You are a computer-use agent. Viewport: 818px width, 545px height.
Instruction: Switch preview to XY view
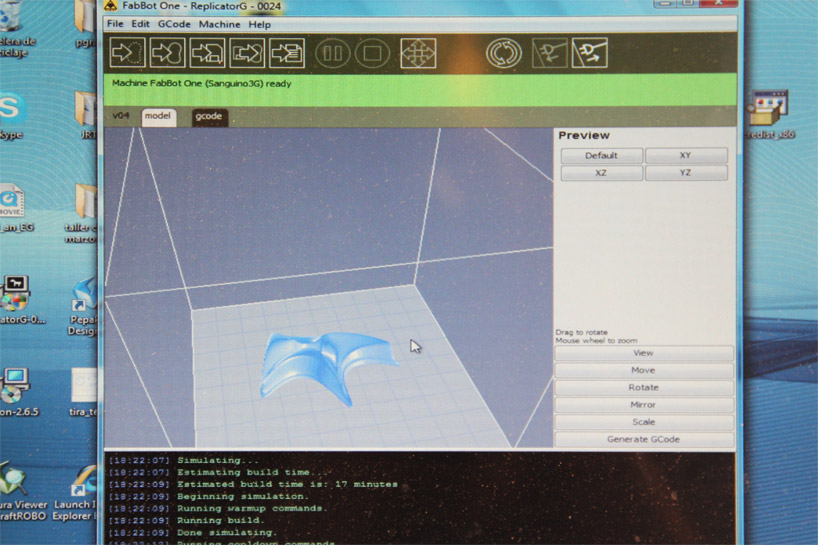coord(685,156)
